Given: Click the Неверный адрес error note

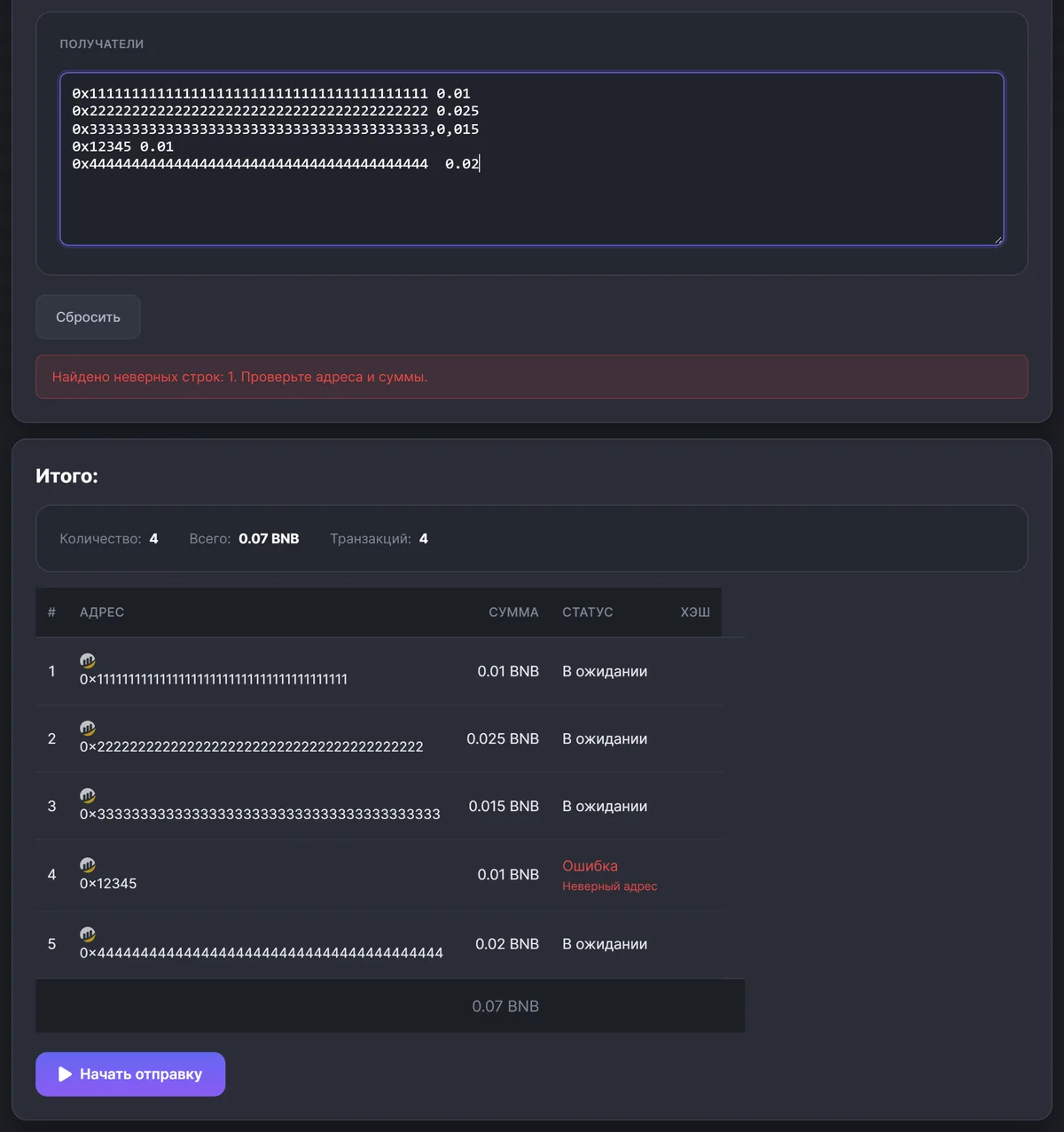Looking at the screenshot, I should 609,886.
